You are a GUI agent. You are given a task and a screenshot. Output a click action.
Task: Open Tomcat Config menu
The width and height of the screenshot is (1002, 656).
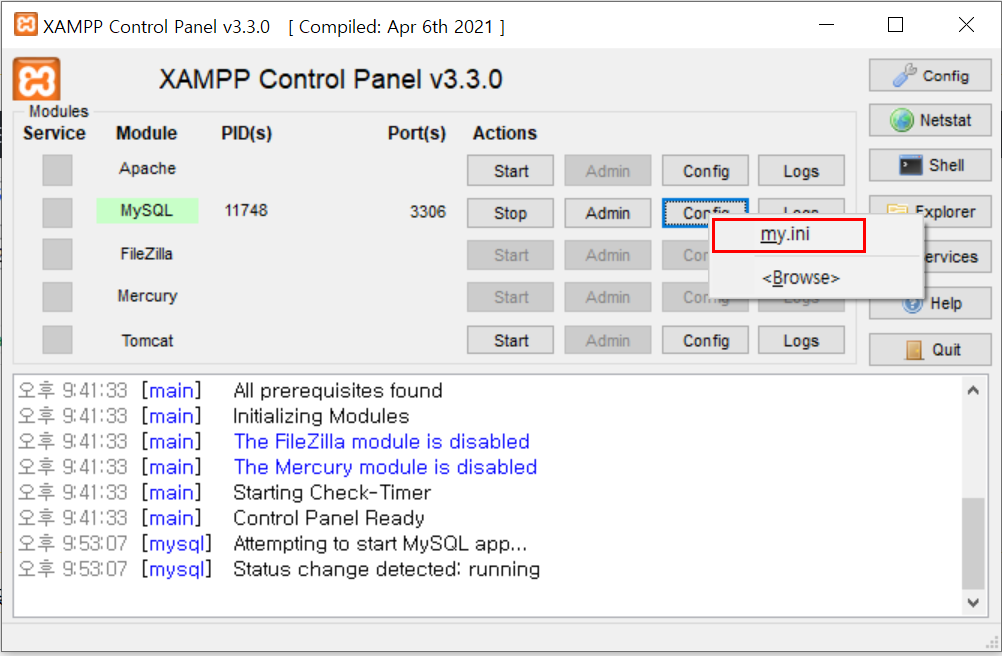click(705, 340)
